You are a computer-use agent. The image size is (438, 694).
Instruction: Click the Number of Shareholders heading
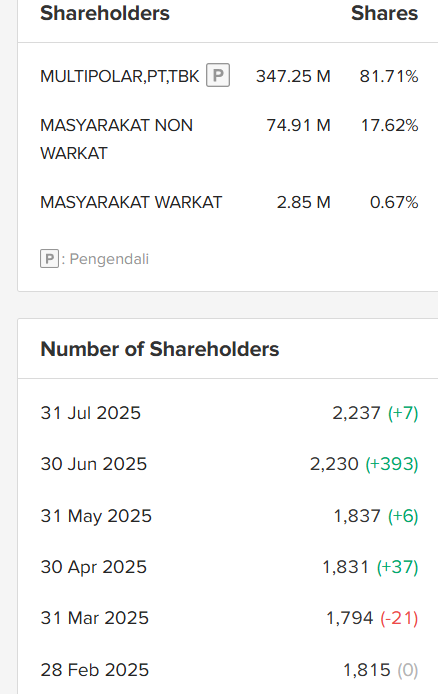pos(160,349)
